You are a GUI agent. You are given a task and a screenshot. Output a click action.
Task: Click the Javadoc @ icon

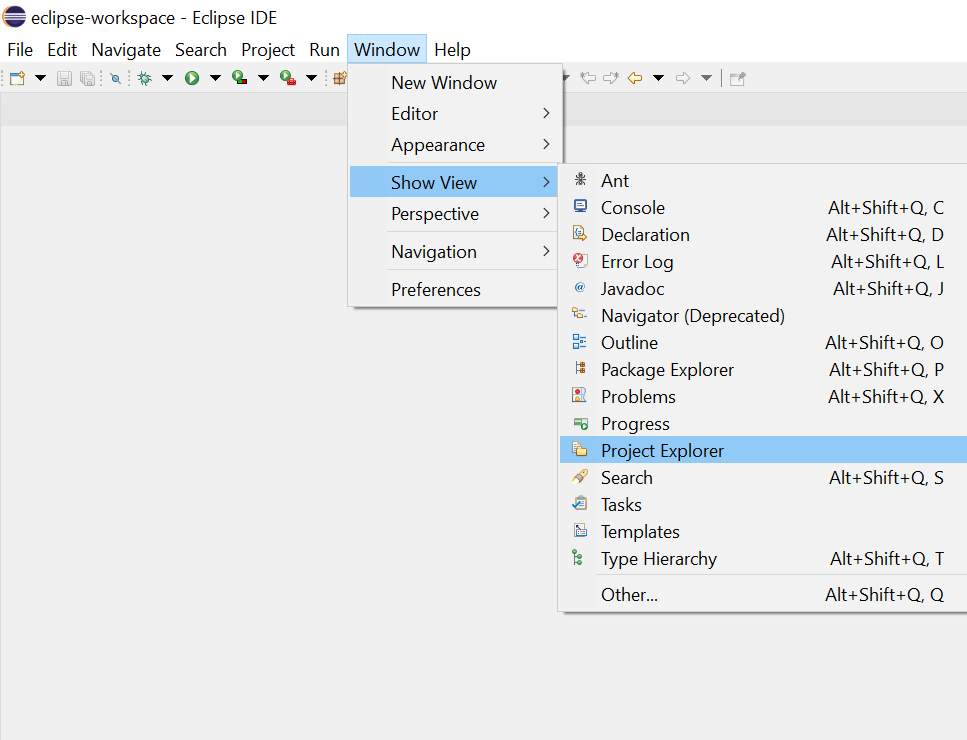(580, 287)
